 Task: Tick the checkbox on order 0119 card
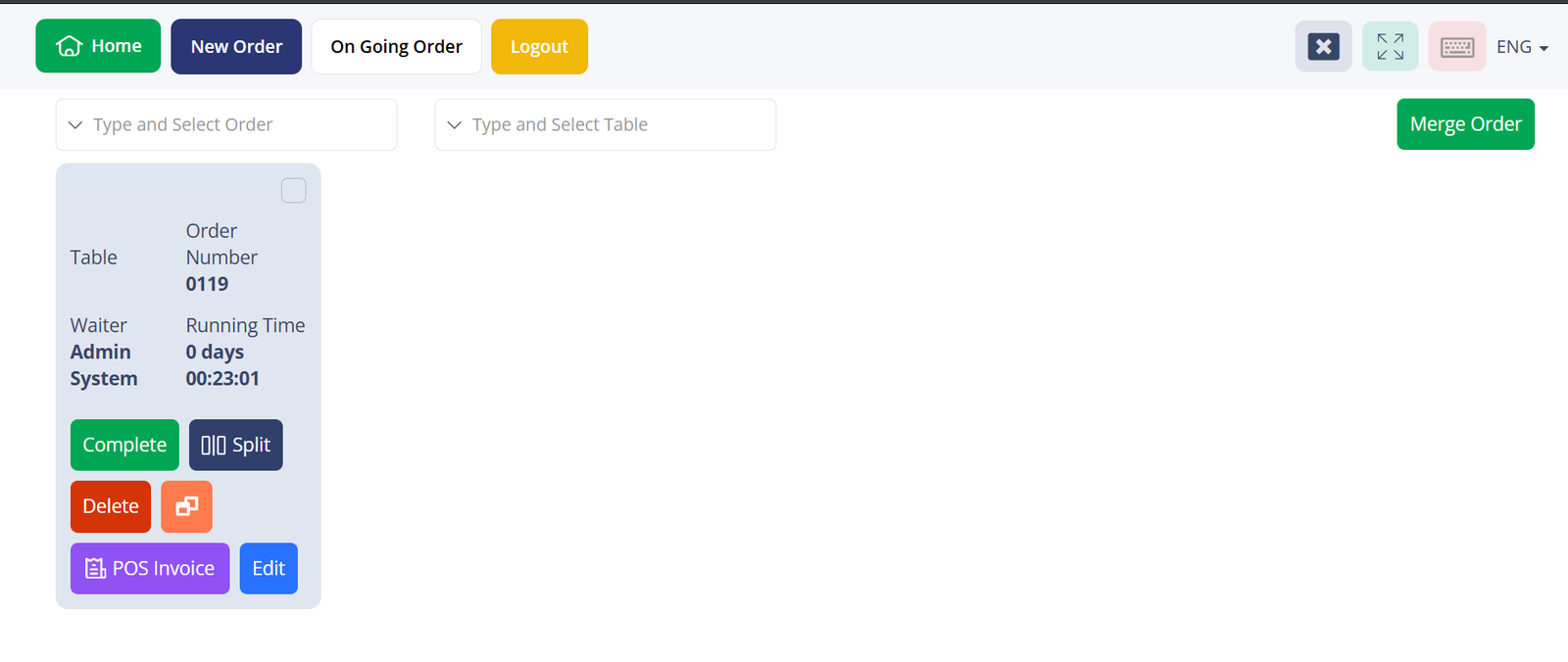[x=293, y=190]
